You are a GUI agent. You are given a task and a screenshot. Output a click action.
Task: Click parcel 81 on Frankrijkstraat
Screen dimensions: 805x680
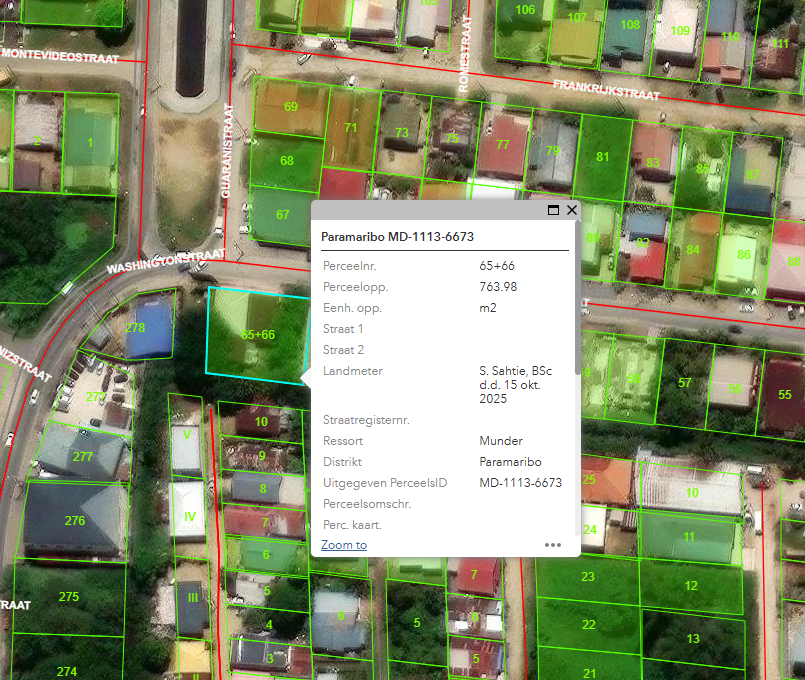click(x=602, y=157)
